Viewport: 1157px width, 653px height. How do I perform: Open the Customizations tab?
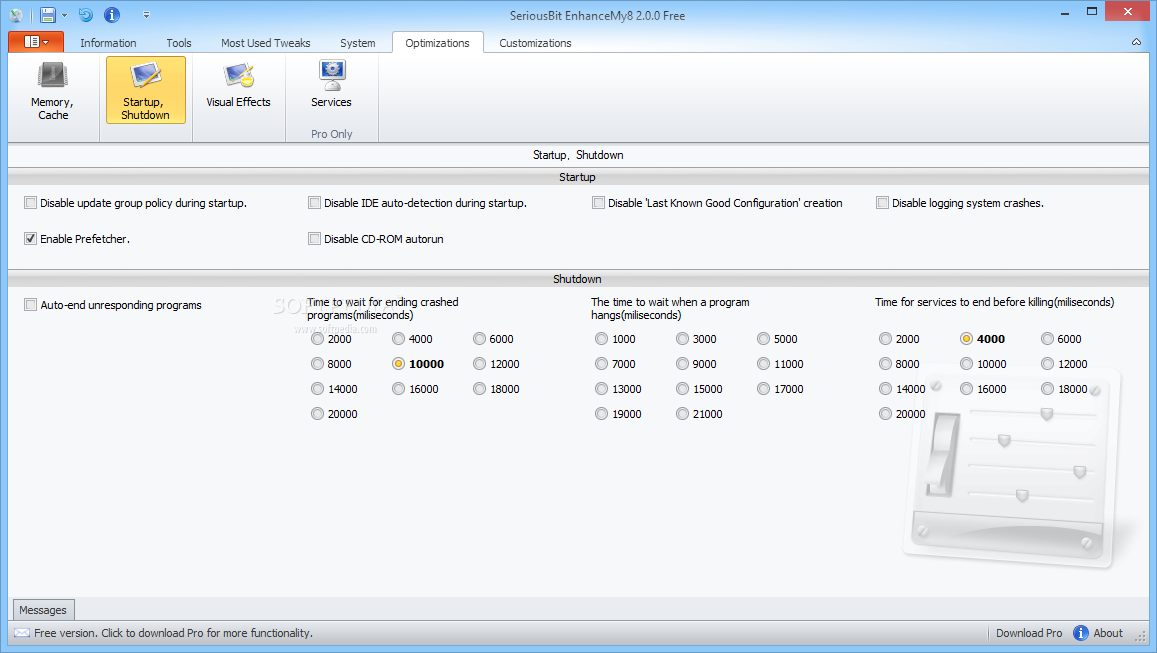point(535,43)
